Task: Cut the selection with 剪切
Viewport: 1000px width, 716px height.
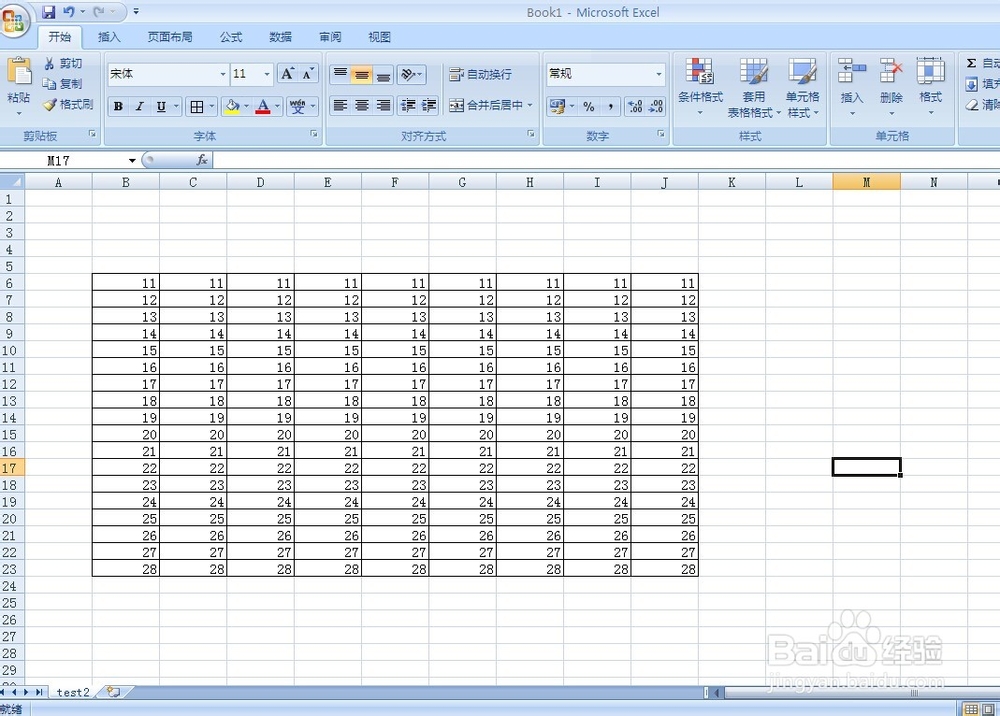Action: click(62, 63)
